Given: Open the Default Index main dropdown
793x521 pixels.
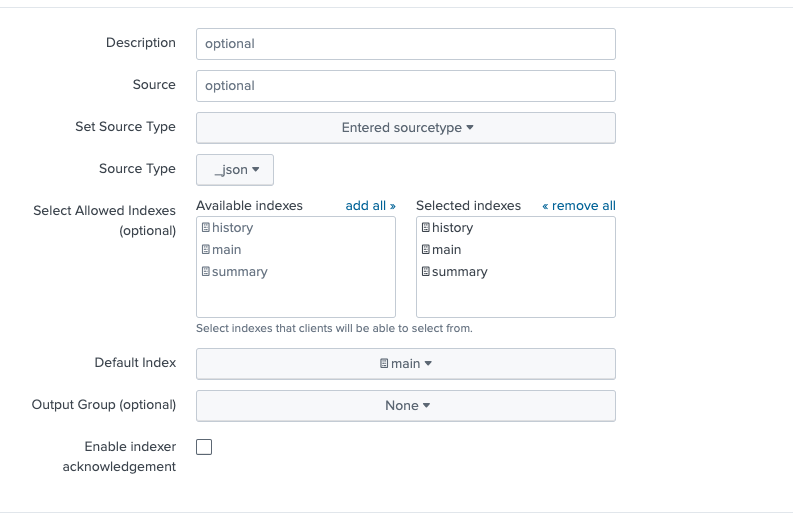Looking at the screenshot, I should click(405, 364).
